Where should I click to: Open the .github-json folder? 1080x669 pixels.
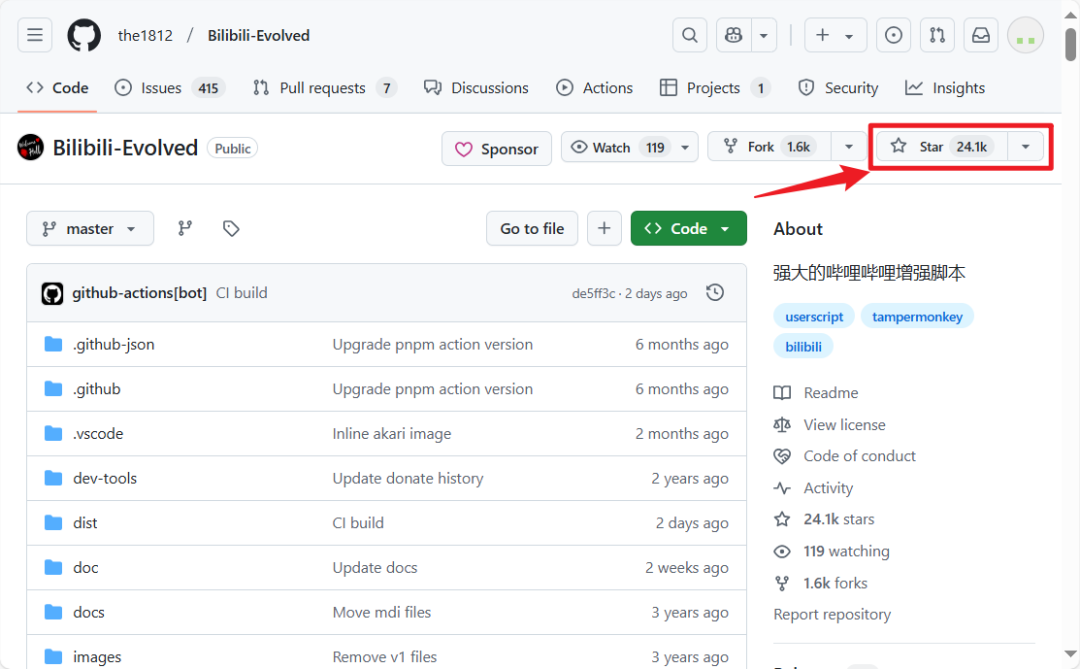114,344
